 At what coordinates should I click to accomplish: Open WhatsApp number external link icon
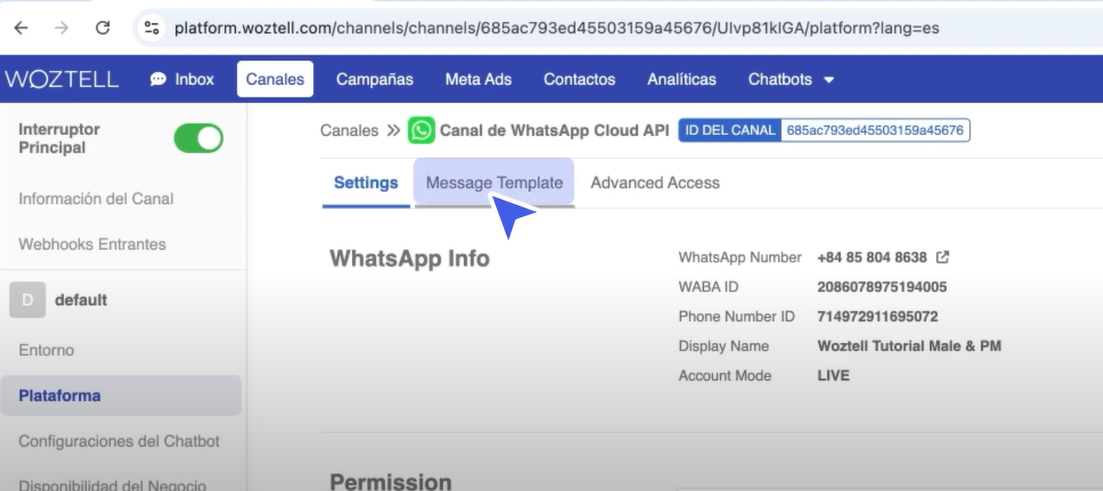tap(943, 257)
